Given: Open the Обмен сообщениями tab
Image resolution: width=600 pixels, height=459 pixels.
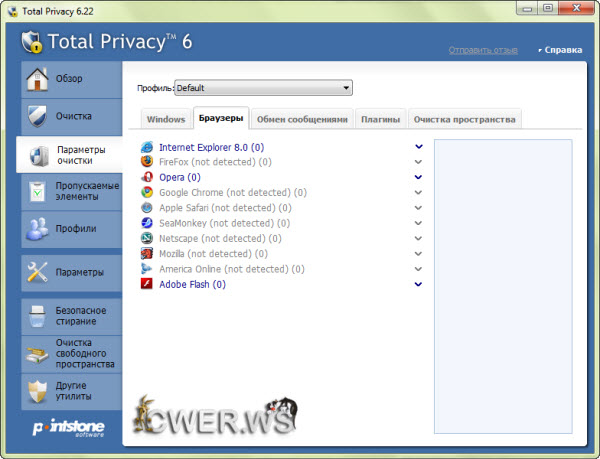Looking at the screenshot, I should tap(302, 119).
